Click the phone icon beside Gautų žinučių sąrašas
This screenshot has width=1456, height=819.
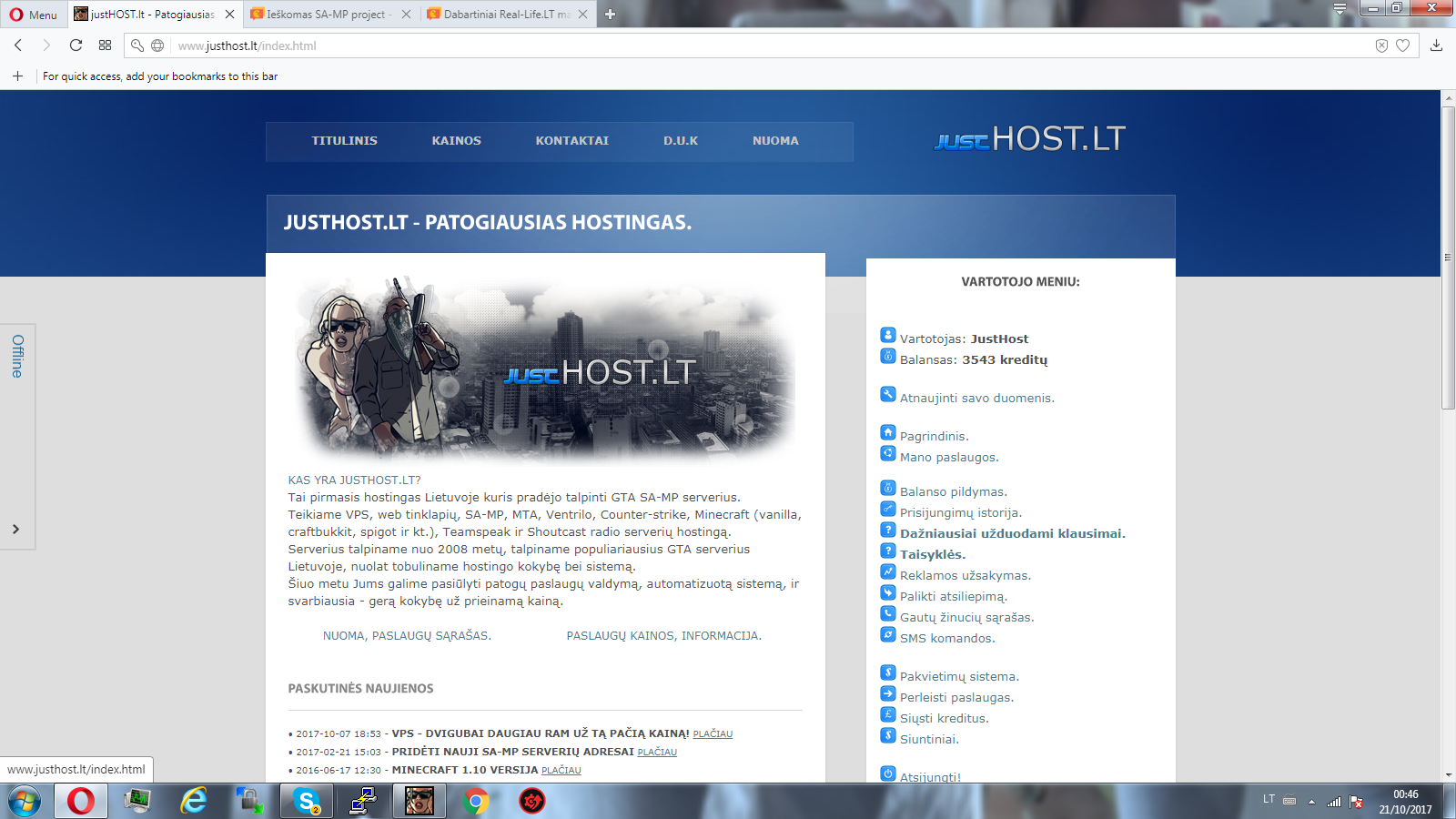click(888, 613)
